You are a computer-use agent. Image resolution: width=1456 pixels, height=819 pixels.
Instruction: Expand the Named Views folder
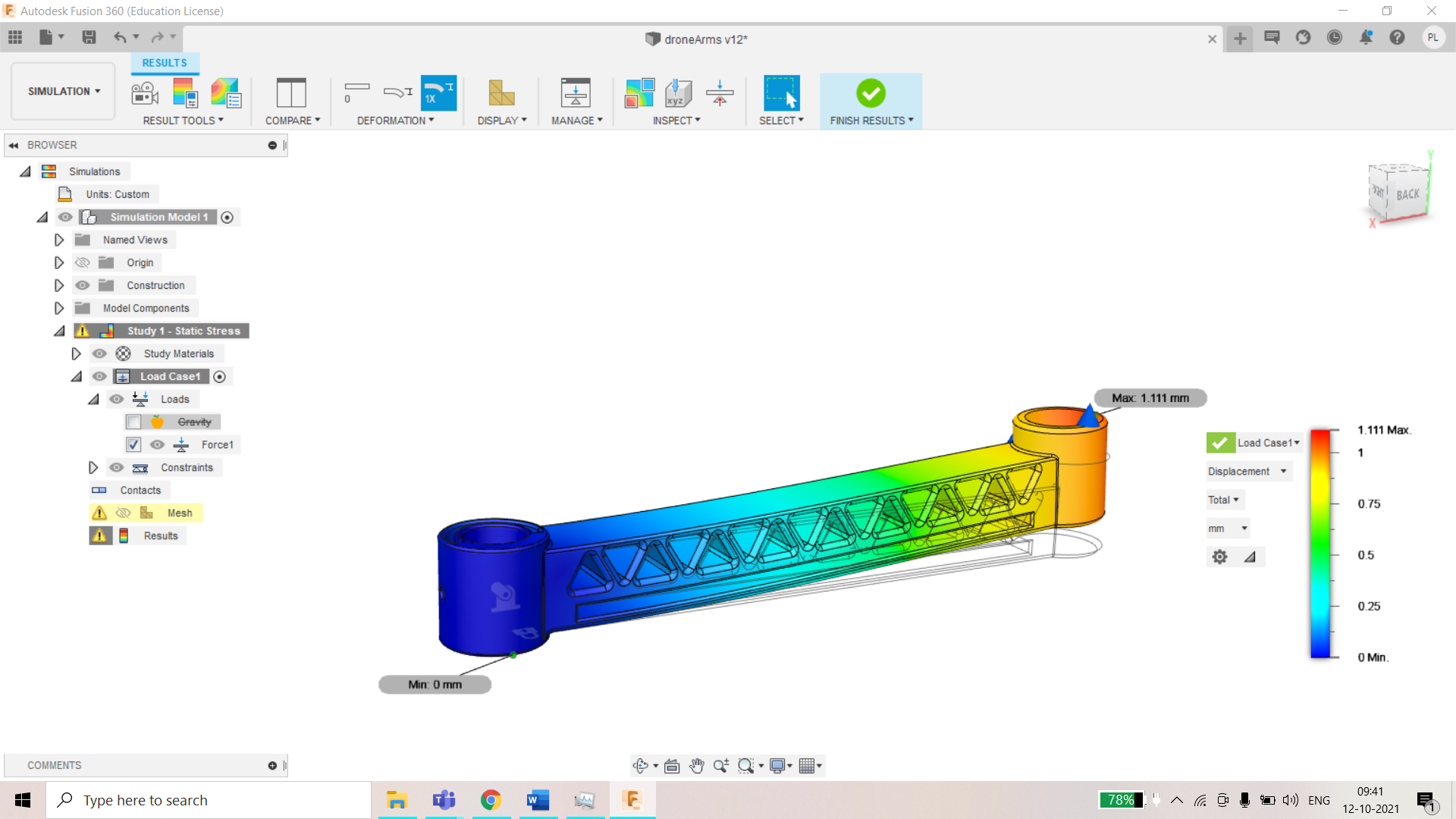tap(59, 240)
